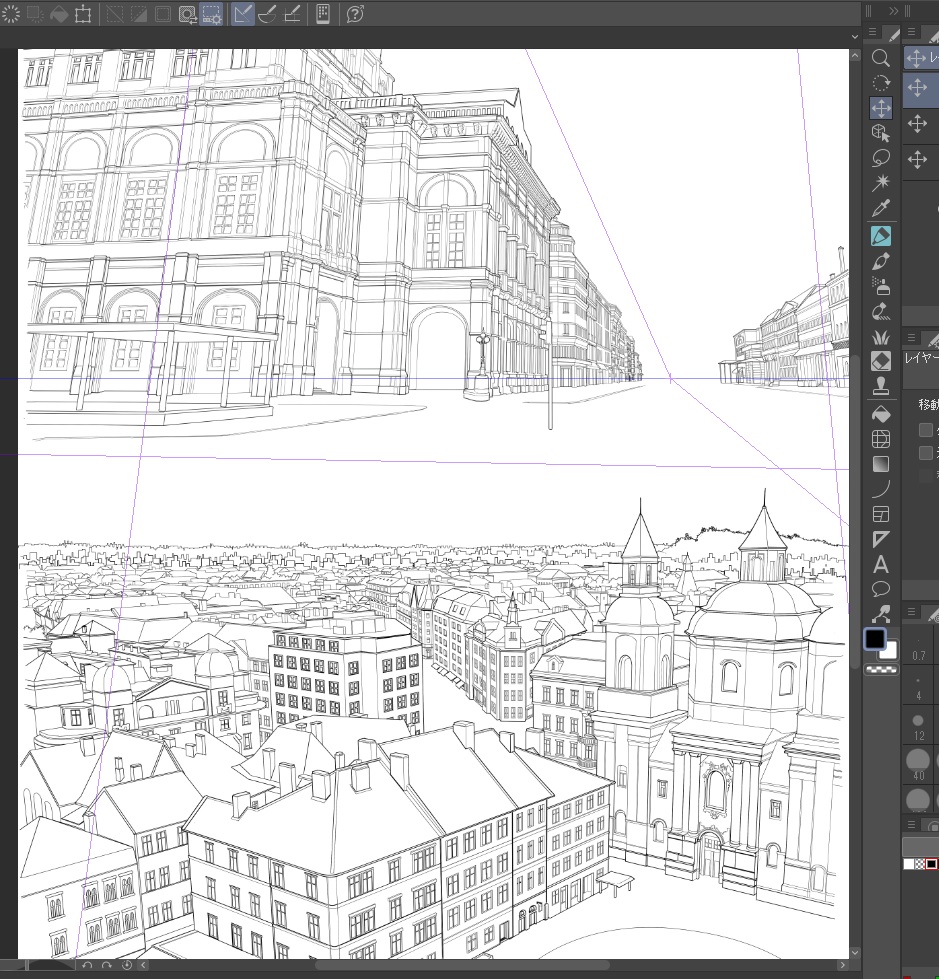Open the brush size palette hamburger menu

coord(912,612)
